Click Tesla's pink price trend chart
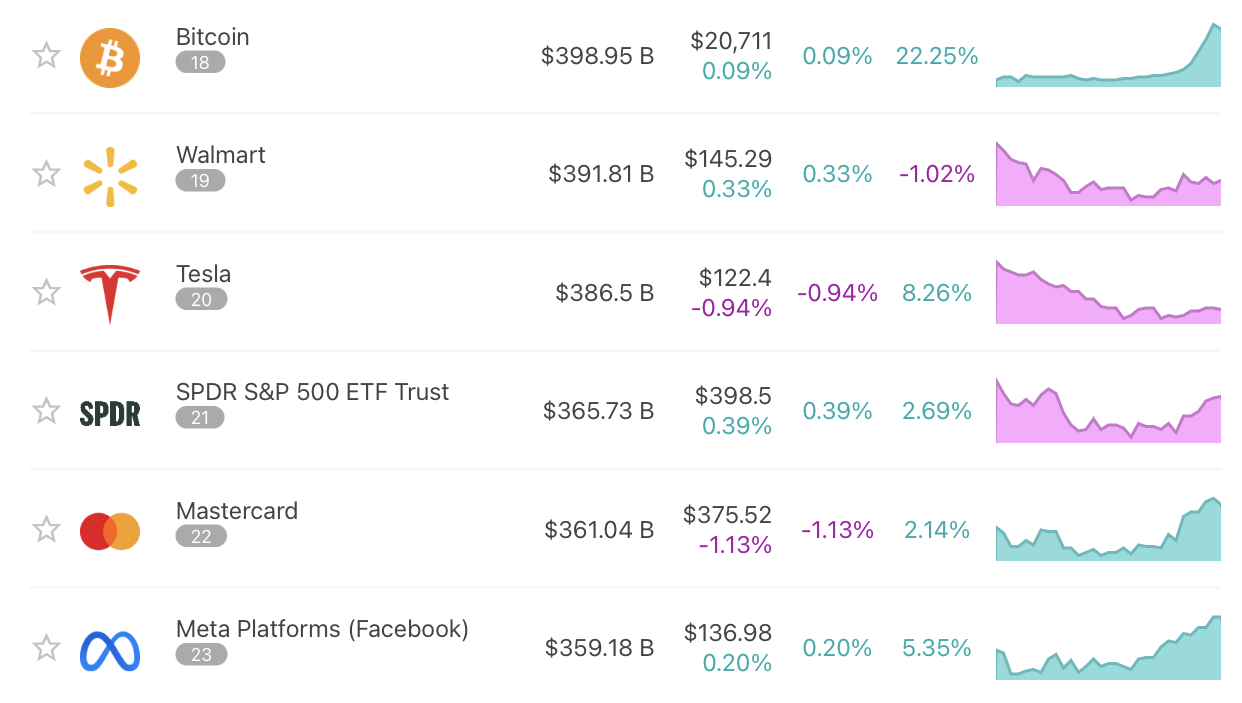Viewport: 1242px width, 703px height. (x=1108, y=295)
